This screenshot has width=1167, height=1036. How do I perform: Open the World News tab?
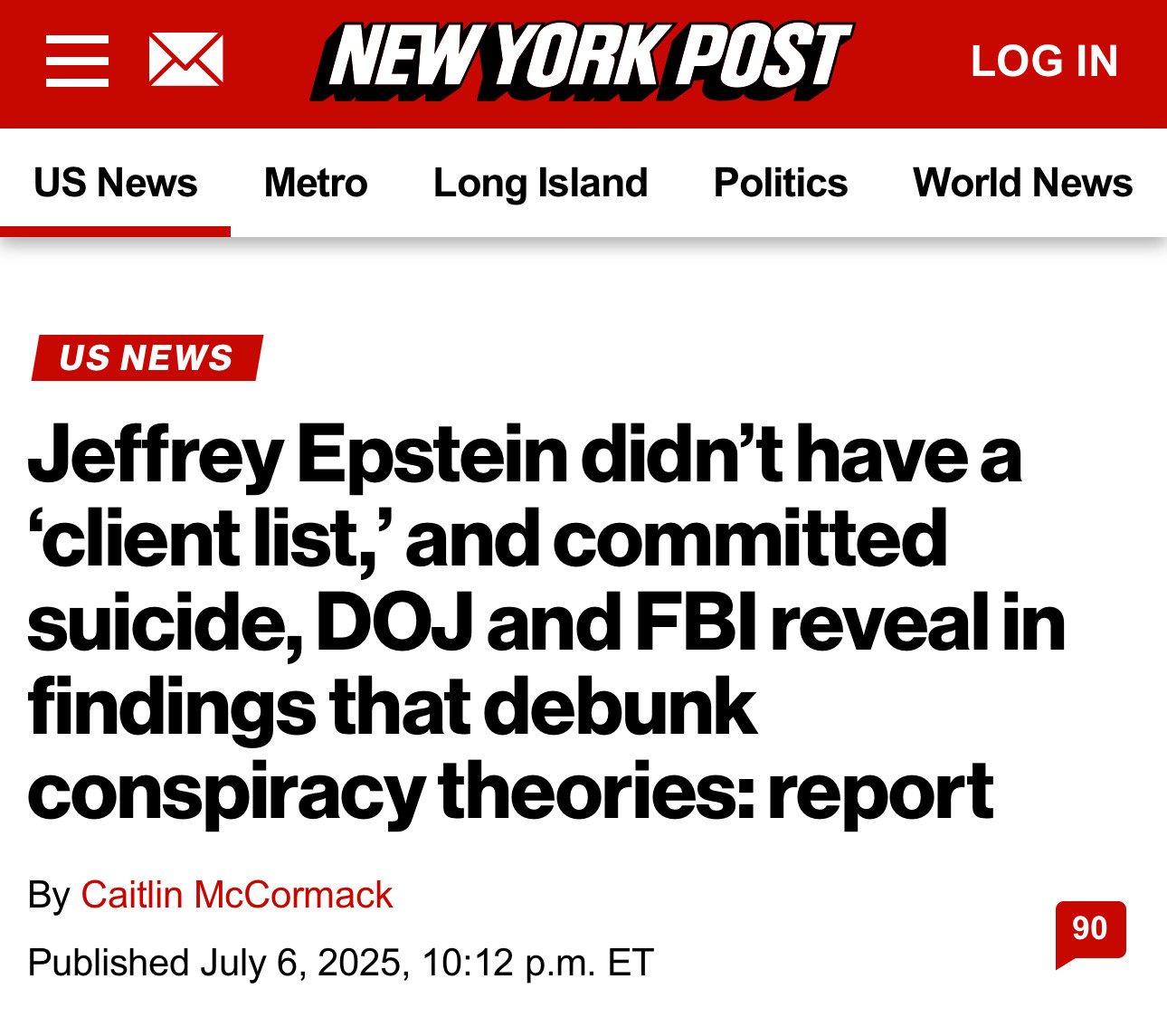(x=1022, y=183)
